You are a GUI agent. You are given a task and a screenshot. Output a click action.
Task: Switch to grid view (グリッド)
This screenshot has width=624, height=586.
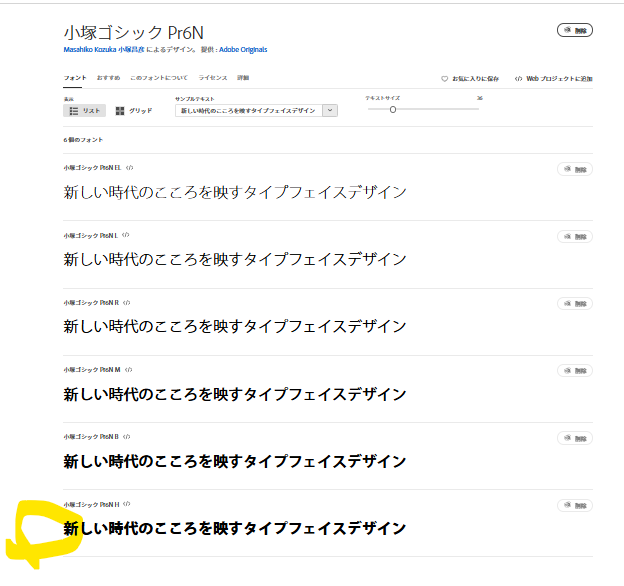tap(134, 111)
